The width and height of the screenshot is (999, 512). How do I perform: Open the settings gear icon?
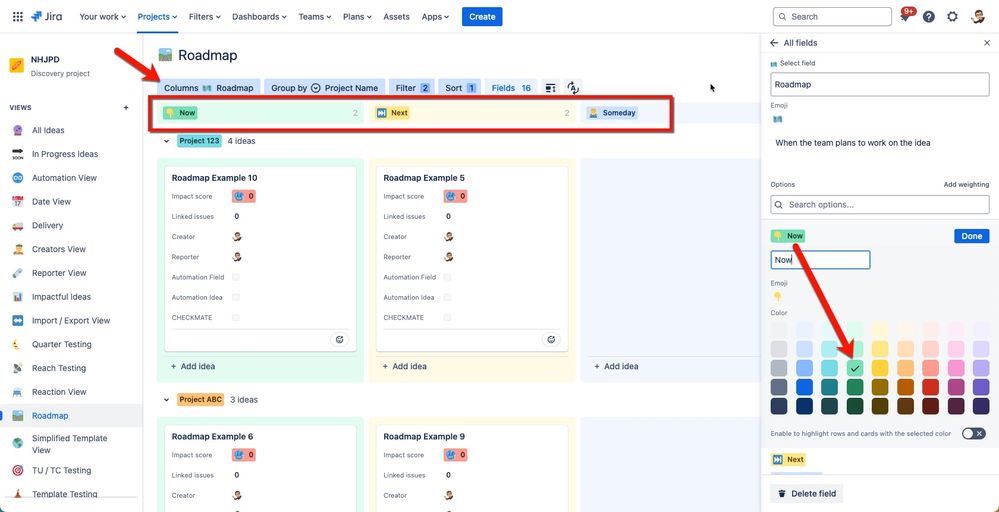(x=952, y=17)
